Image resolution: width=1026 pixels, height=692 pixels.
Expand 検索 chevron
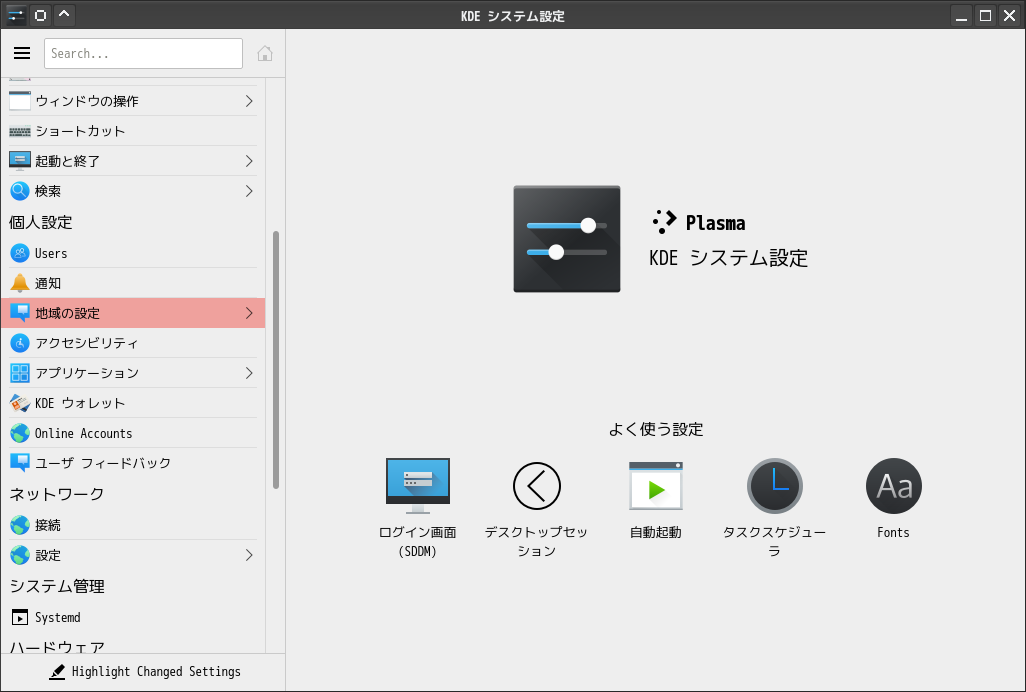tap(249, 191)
